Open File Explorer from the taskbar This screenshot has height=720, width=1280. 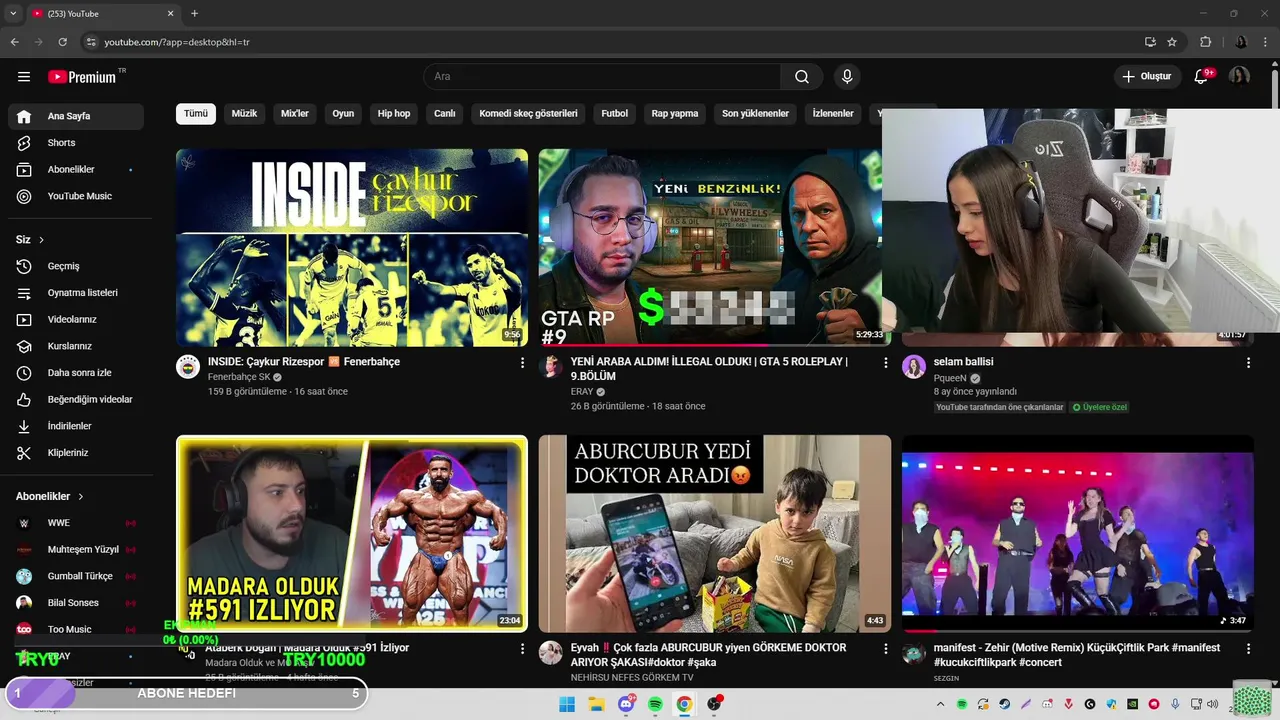(596, 704)
